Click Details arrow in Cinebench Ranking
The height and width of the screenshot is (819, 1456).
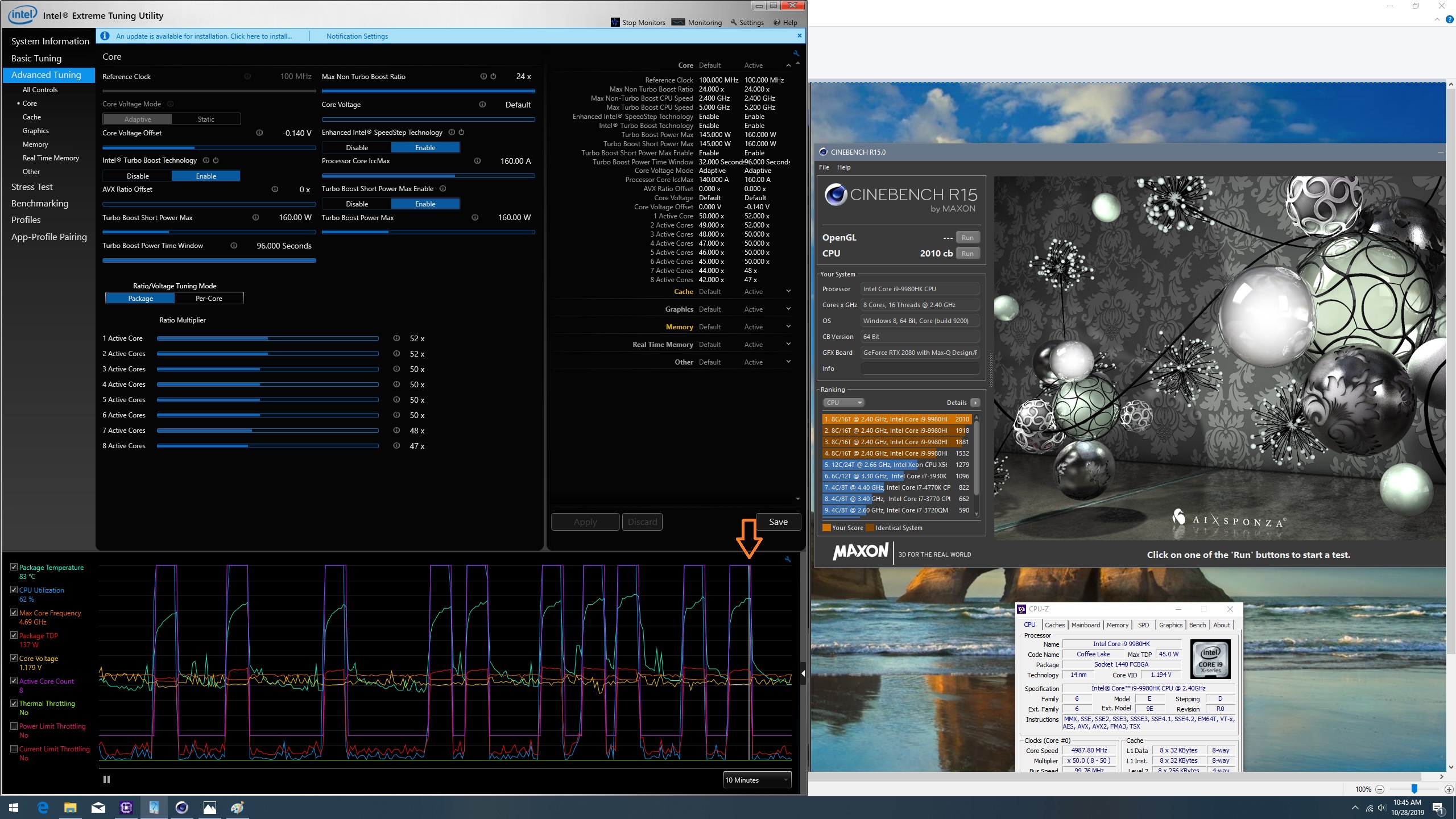(x=975, y=403)
